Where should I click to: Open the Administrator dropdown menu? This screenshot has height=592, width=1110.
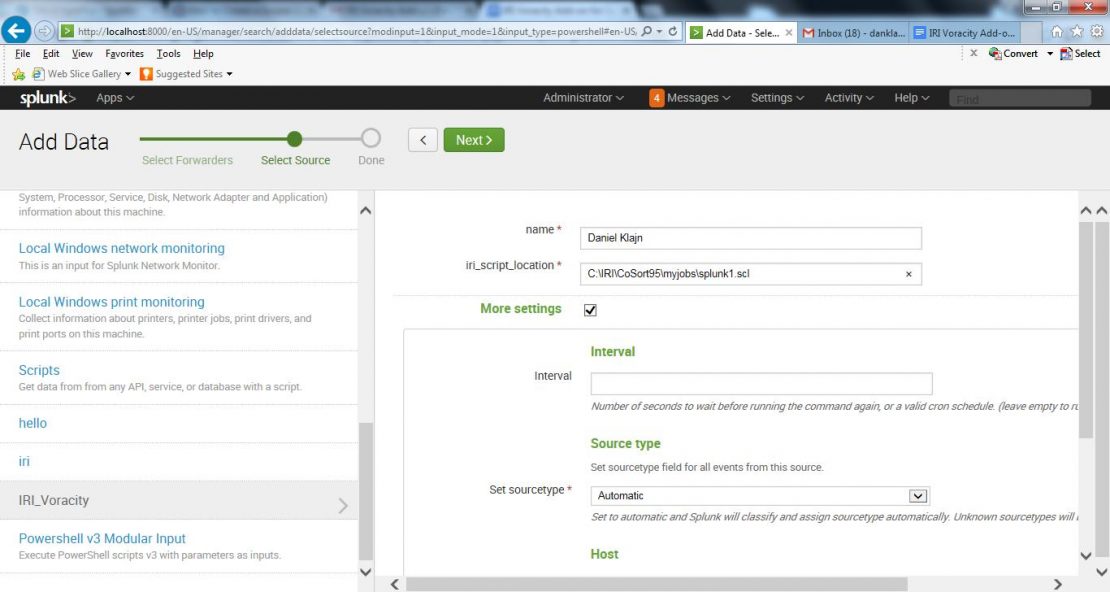583,98
